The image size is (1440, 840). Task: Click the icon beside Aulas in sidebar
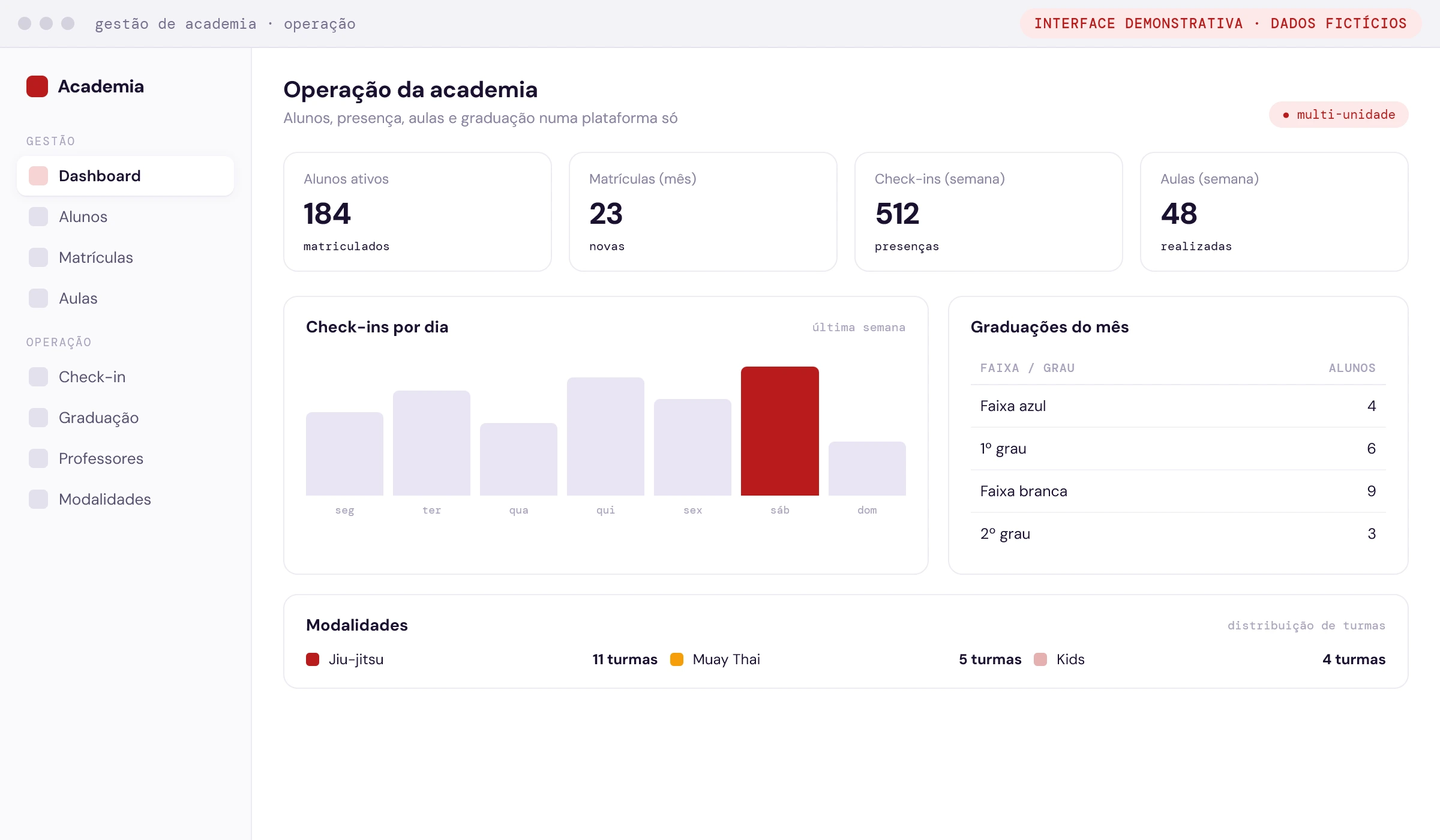click(x=38, y=298)
